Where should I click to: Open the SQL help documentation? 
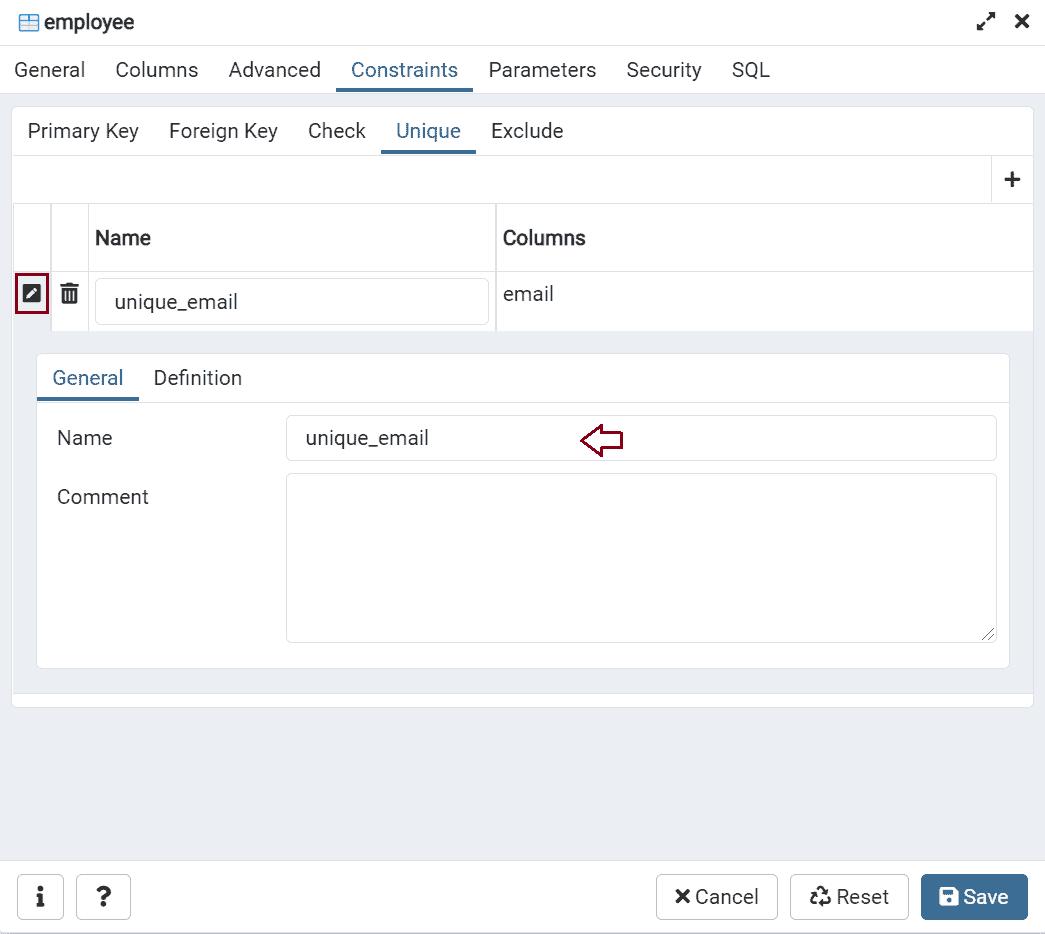(x=103, y=897)
